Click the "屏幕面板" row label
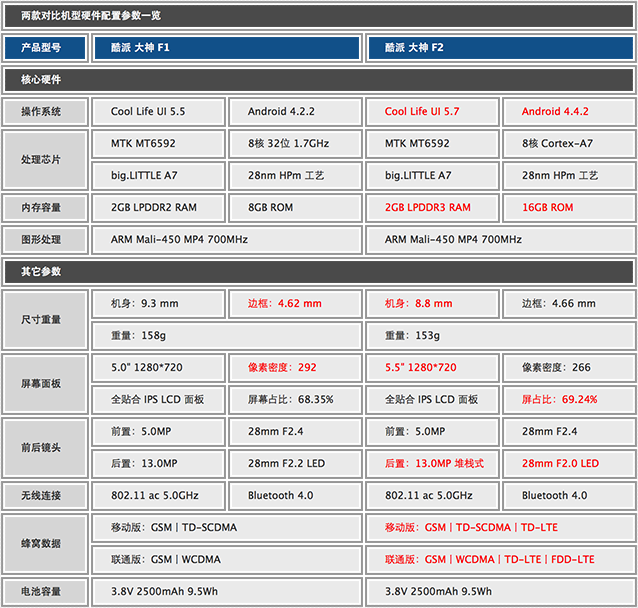The width and height of the screenshot is (638, 608). pyautogui.click(x=45, y=383)
